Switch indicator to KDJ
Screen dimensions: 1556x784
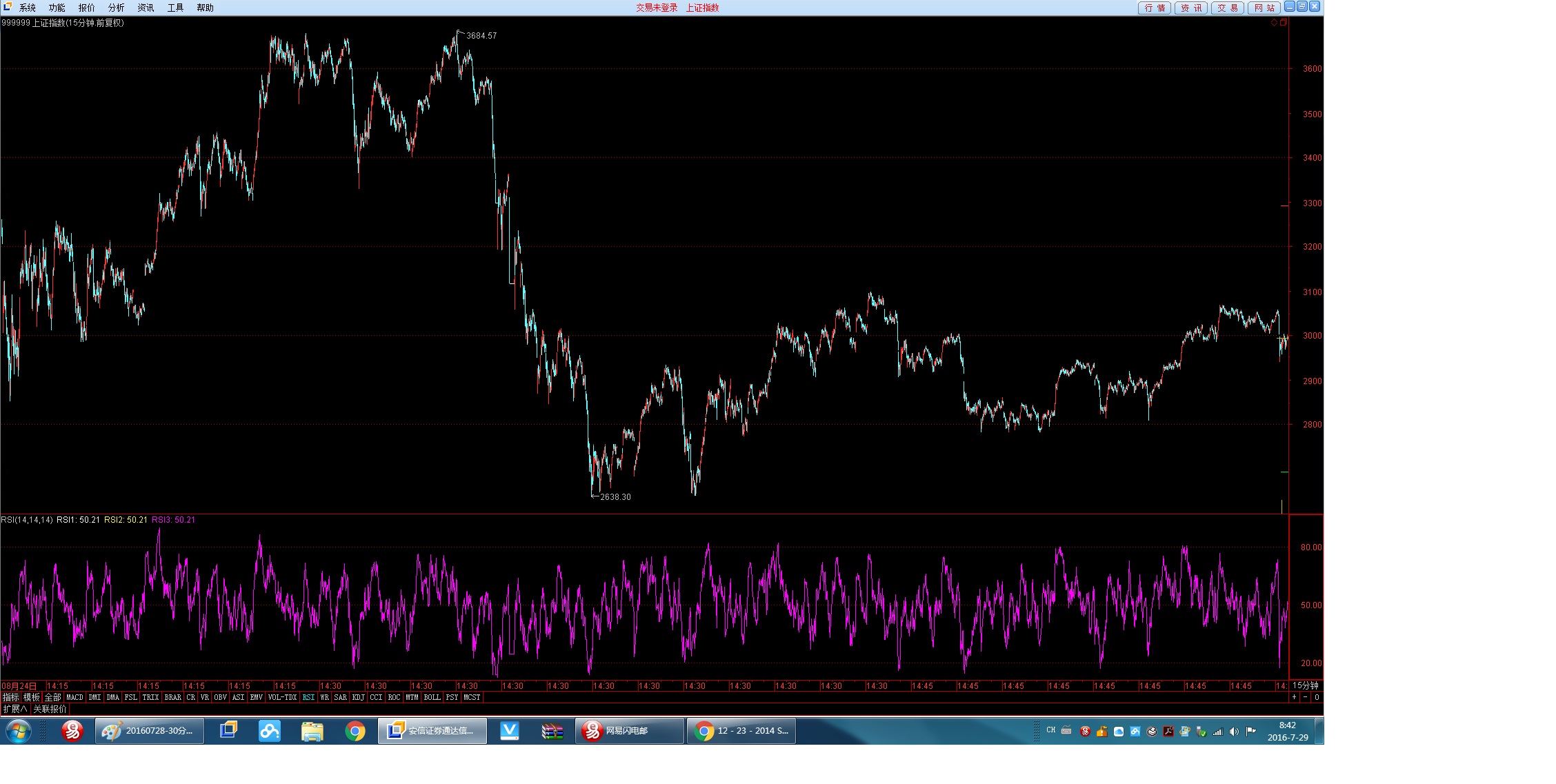click(x=359, y=697)
